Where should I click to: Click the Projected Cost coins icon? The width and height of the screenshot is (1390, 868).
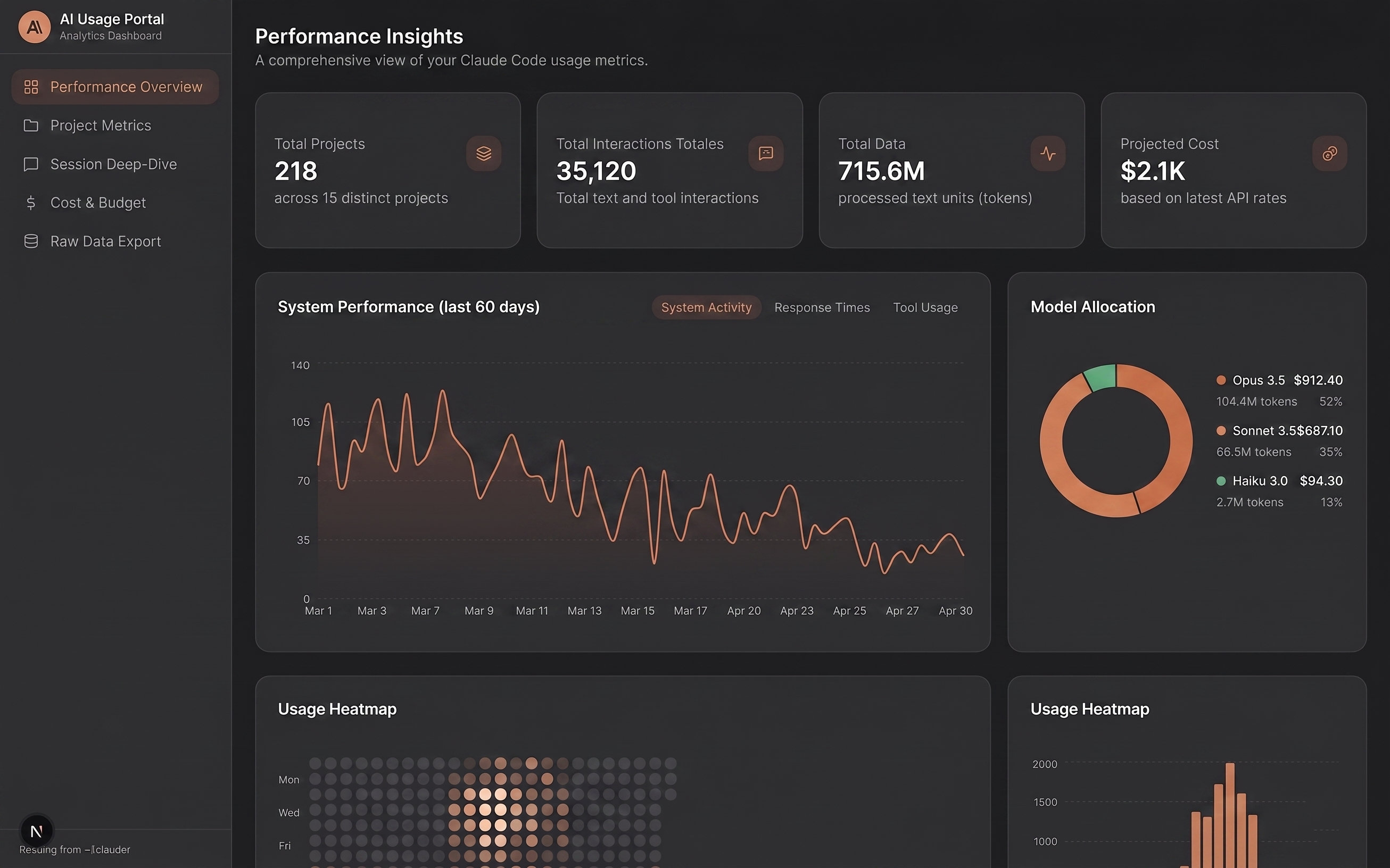(1330, 153)
